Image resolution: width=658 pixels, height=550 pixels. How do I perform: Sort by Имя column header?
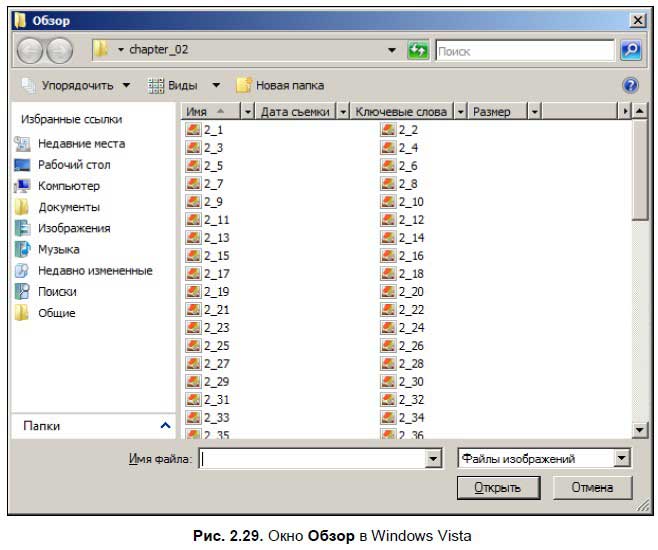(x=211, y=112)
